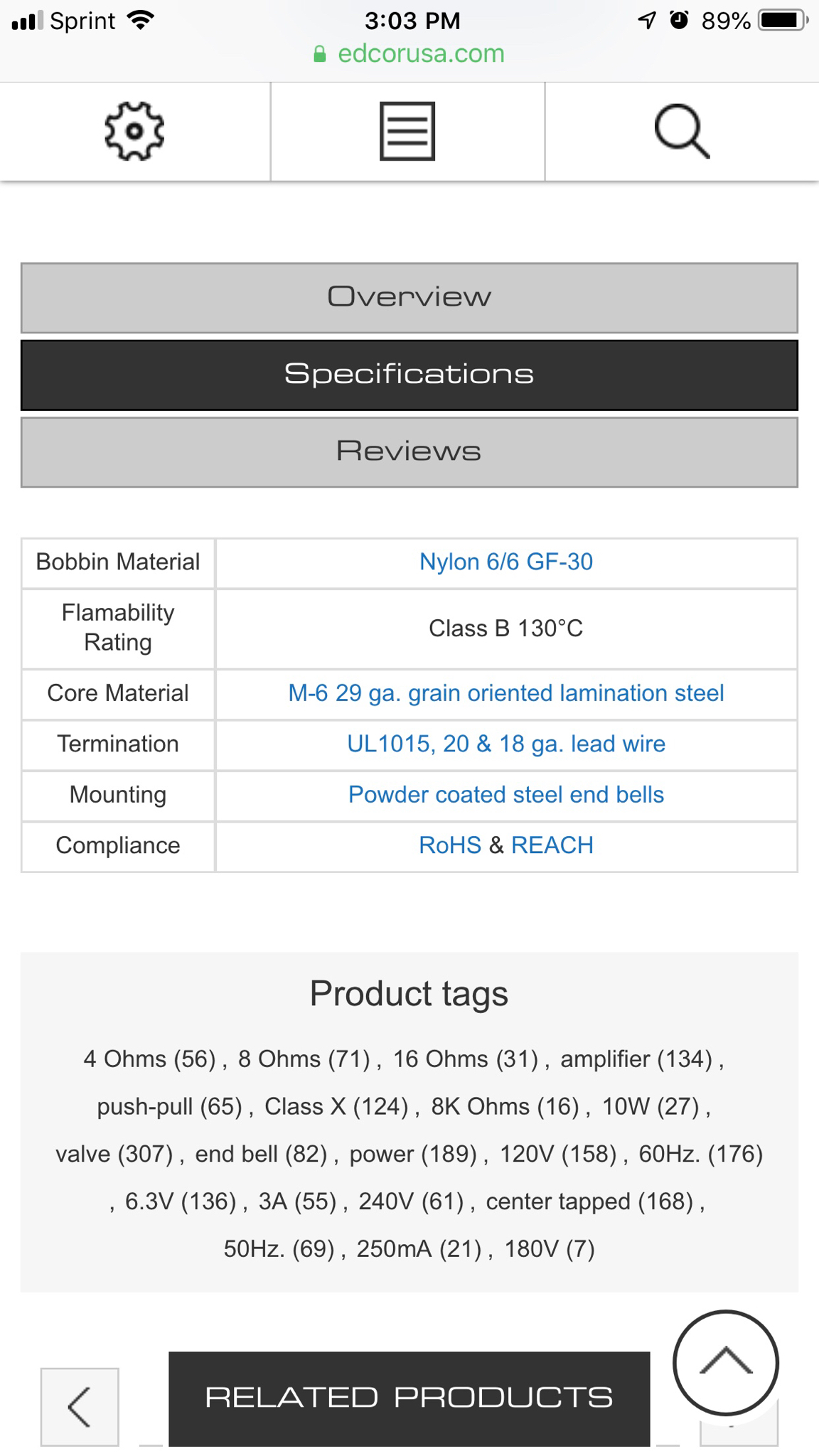Switch to the Overview tab
Screen dimensions: 819x1456
pyautogui.click(x=409, y=298)
